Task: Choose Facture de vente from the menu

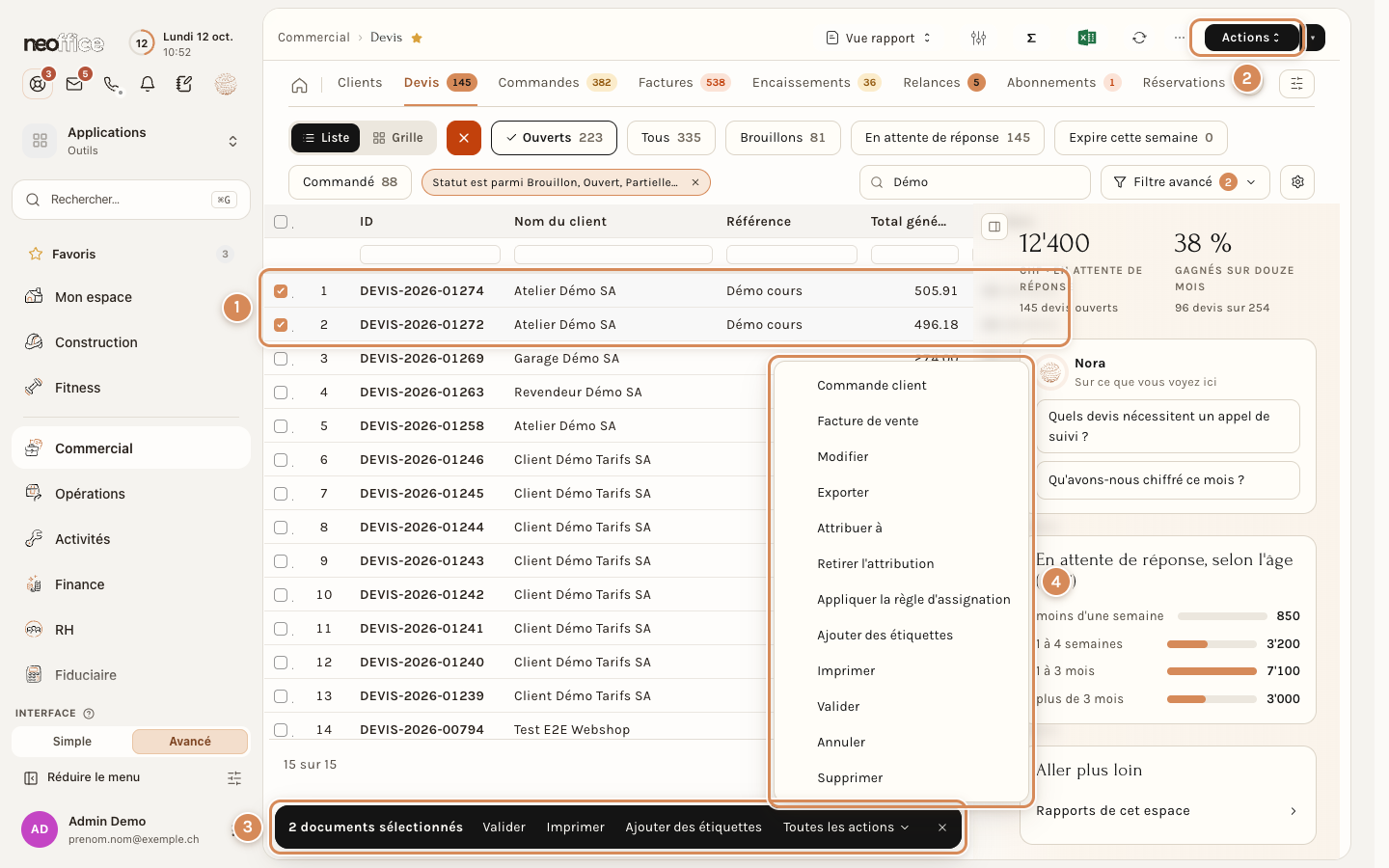Action: (x=868, y=421)
